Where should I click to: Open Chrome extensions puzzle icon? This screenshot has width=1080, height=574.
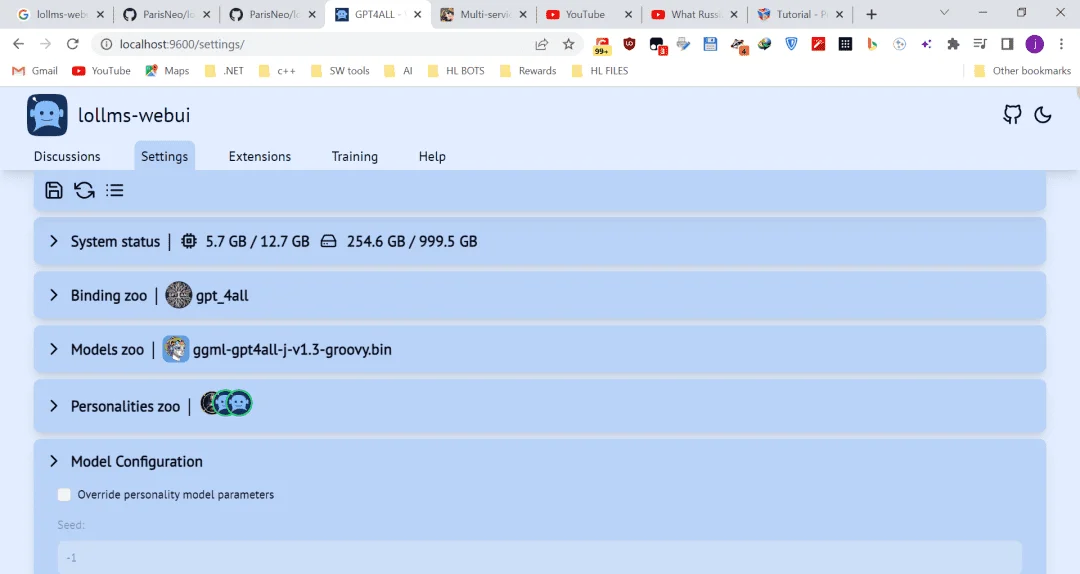tap(953, 44)
